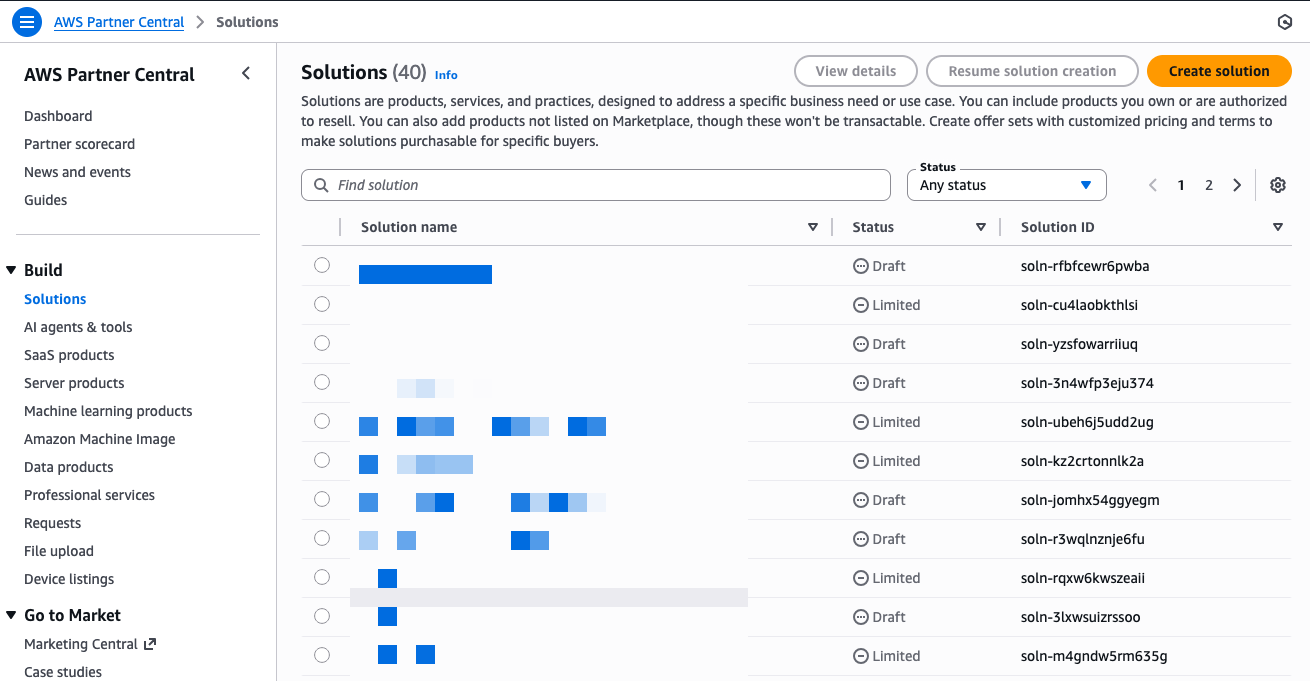This screenshot has width=1310, height=681.
Task: Sort by Solution name column arrow
Action: point(813,227)
